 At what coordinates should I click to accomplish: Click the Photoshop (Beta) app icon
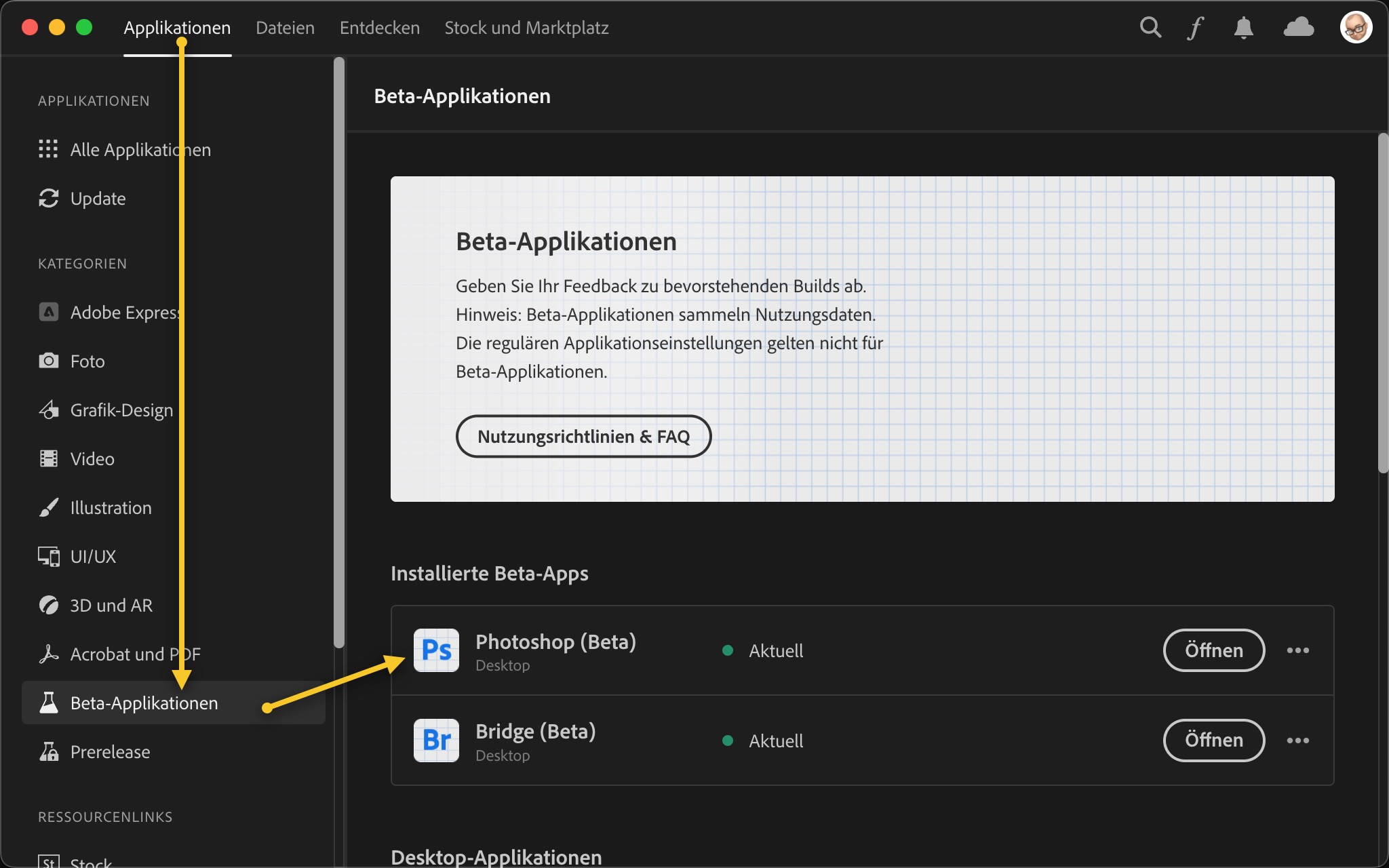pyautogui.click(x=436, y=650)
